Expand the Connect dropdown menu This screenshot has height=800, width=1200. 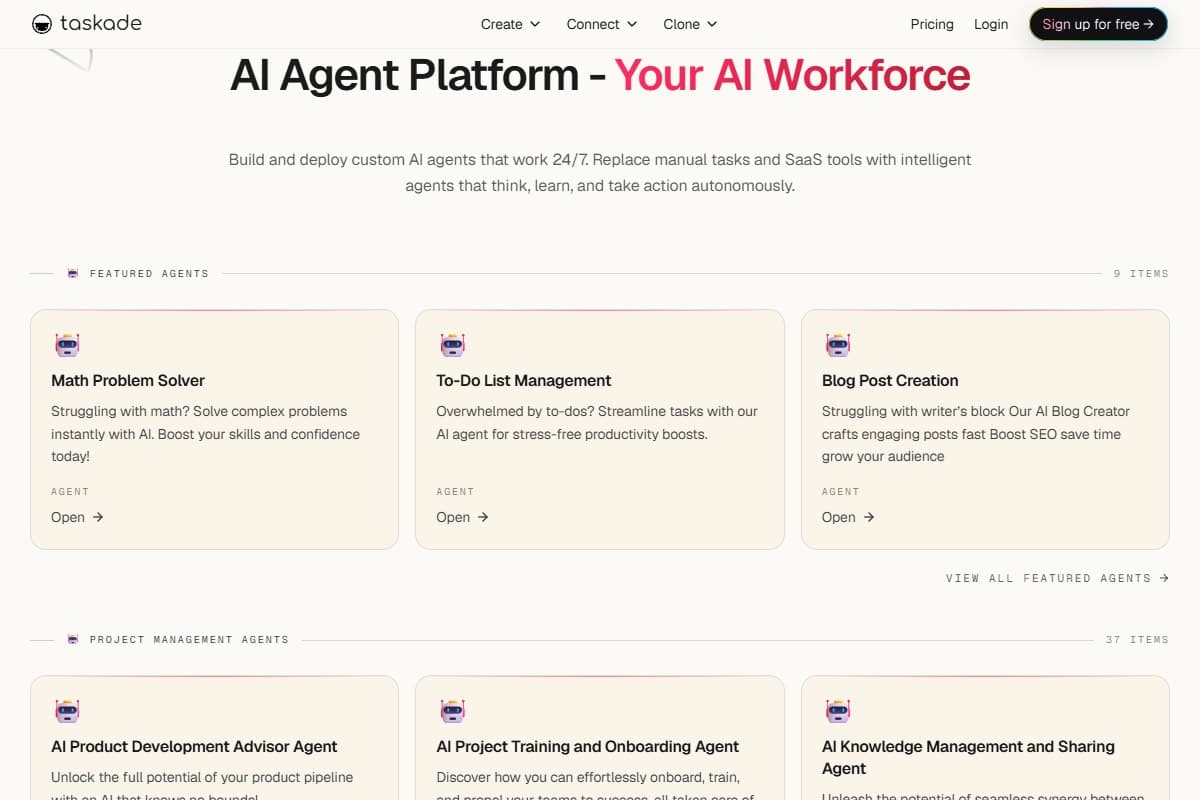(602, 24)
